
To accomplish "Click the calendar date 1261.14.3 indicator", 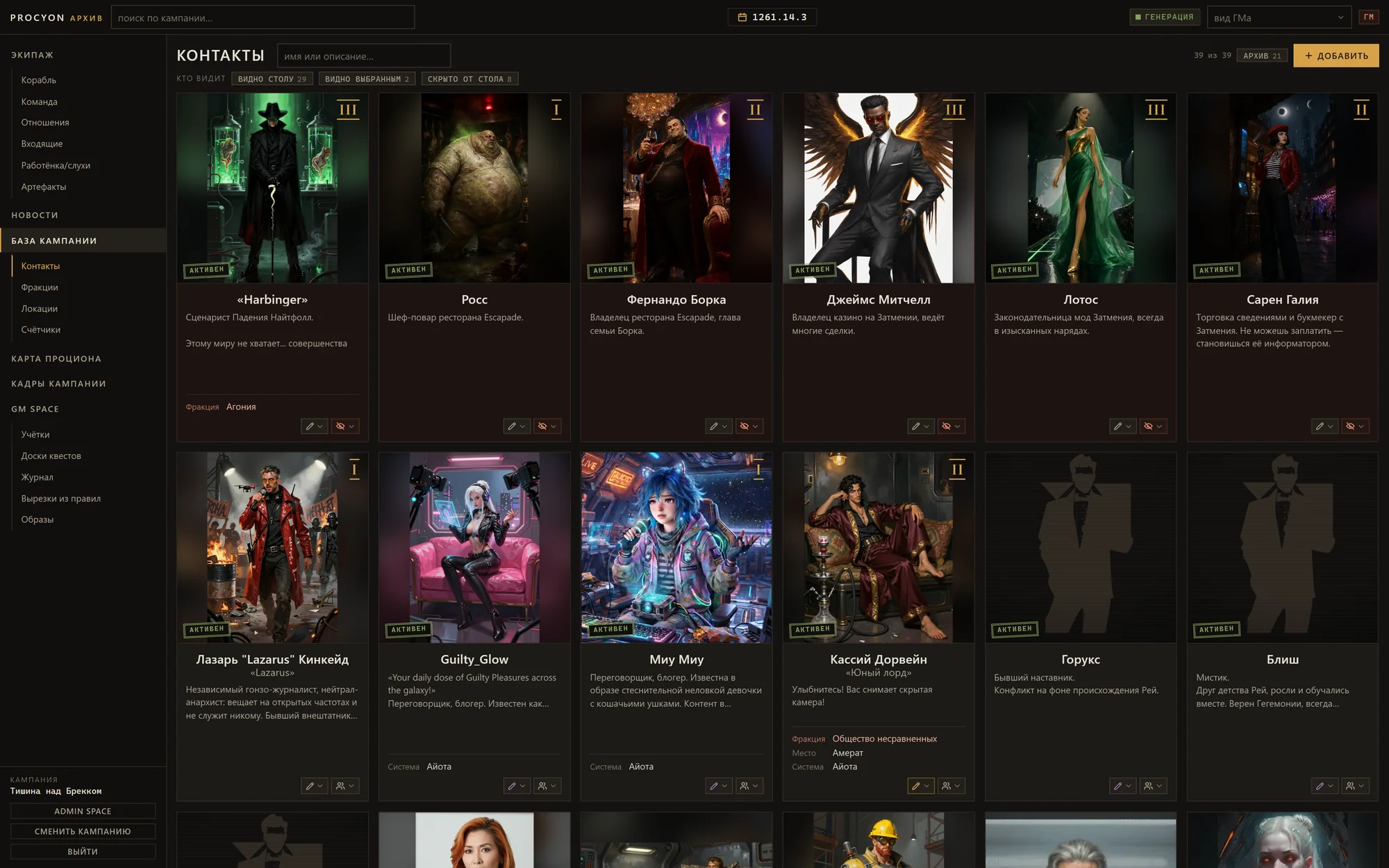I will tap(772, 17).
